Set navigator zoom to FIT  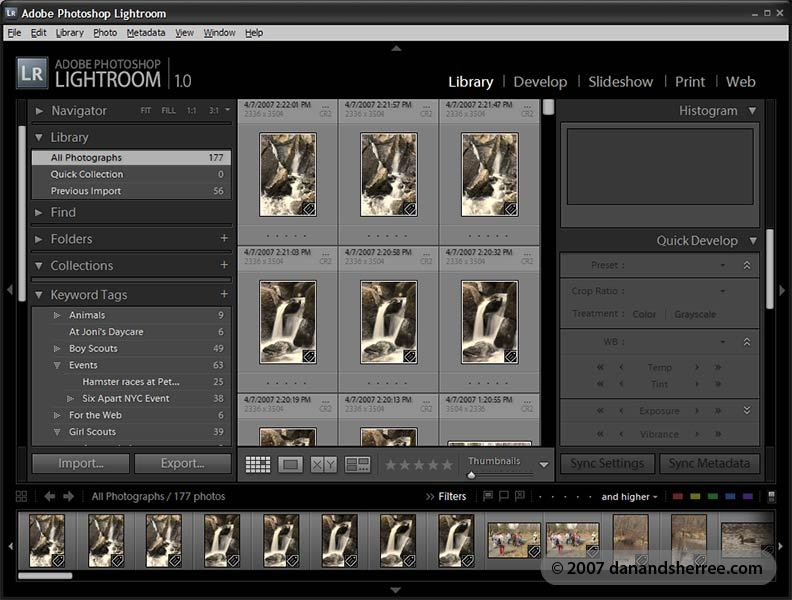coord(145,110)
